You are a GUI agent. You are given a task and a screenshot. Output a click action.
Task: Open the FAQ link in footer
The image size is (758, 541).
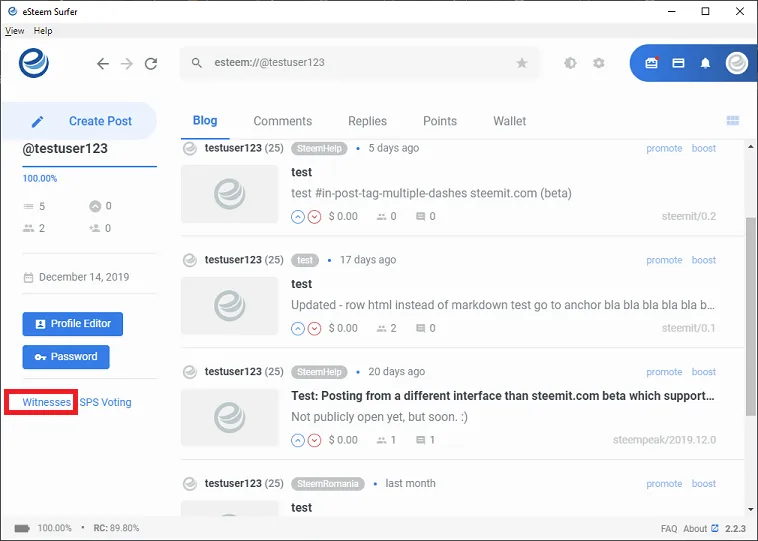(669, 528)
